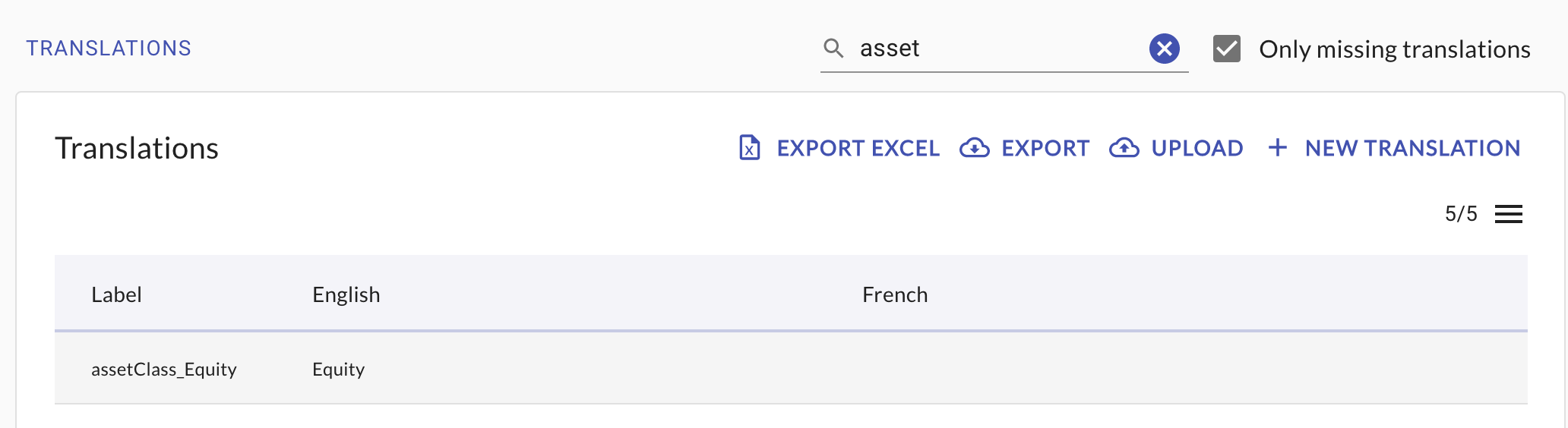This screenshot has height=428, width=1568.
Task: Sort by the French column header
Action: point(894,294)
